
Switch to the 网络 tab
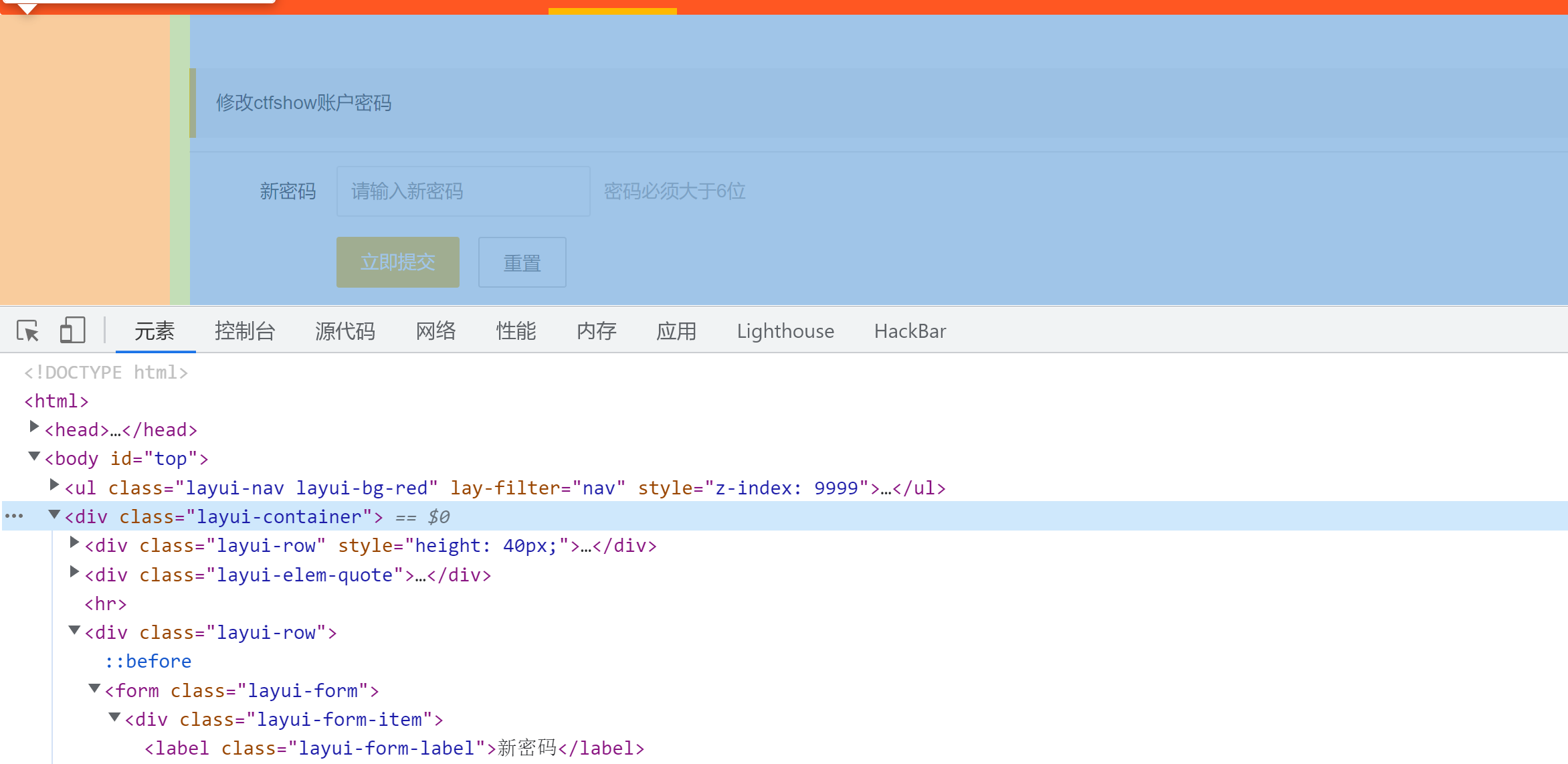[x=435, y=331]
